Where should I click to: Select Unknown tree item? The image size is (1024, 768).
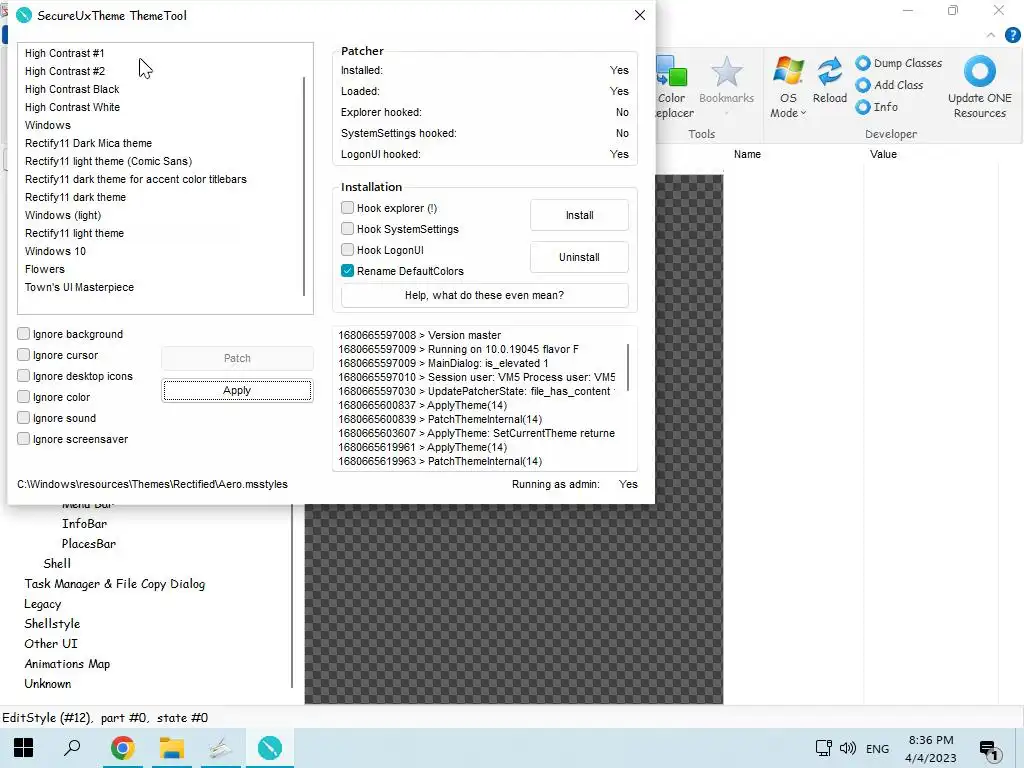click(48, 684)
